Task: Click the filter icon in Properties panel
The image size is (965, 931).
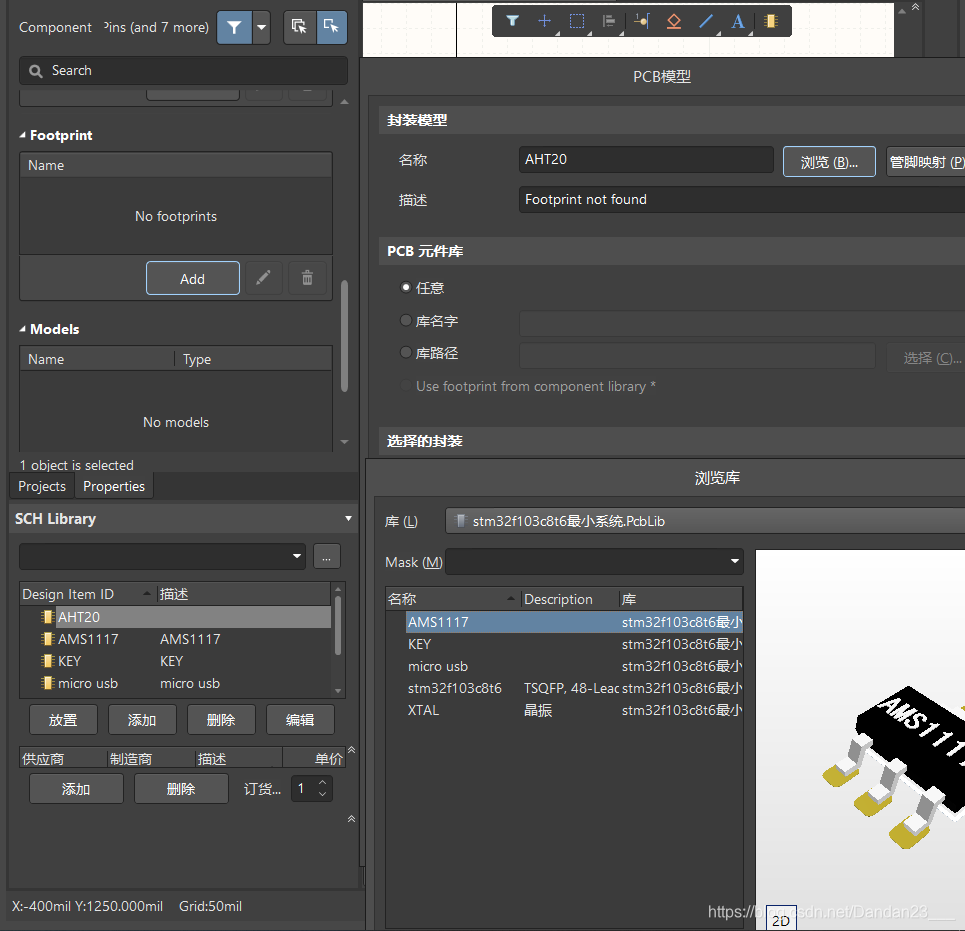Action: [x=234, y=28]
